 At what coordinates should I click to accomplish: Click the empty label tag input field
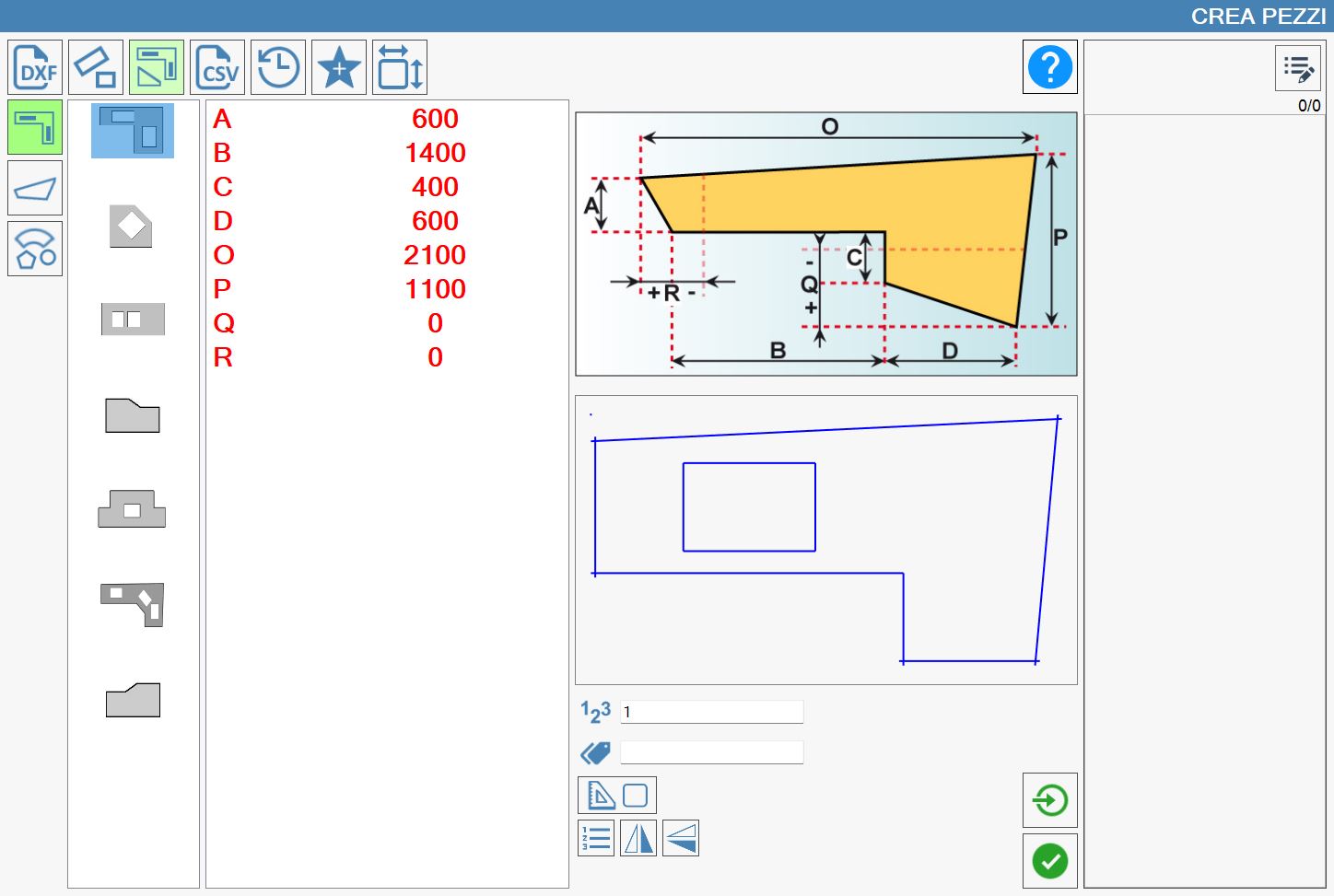point(712,752)
